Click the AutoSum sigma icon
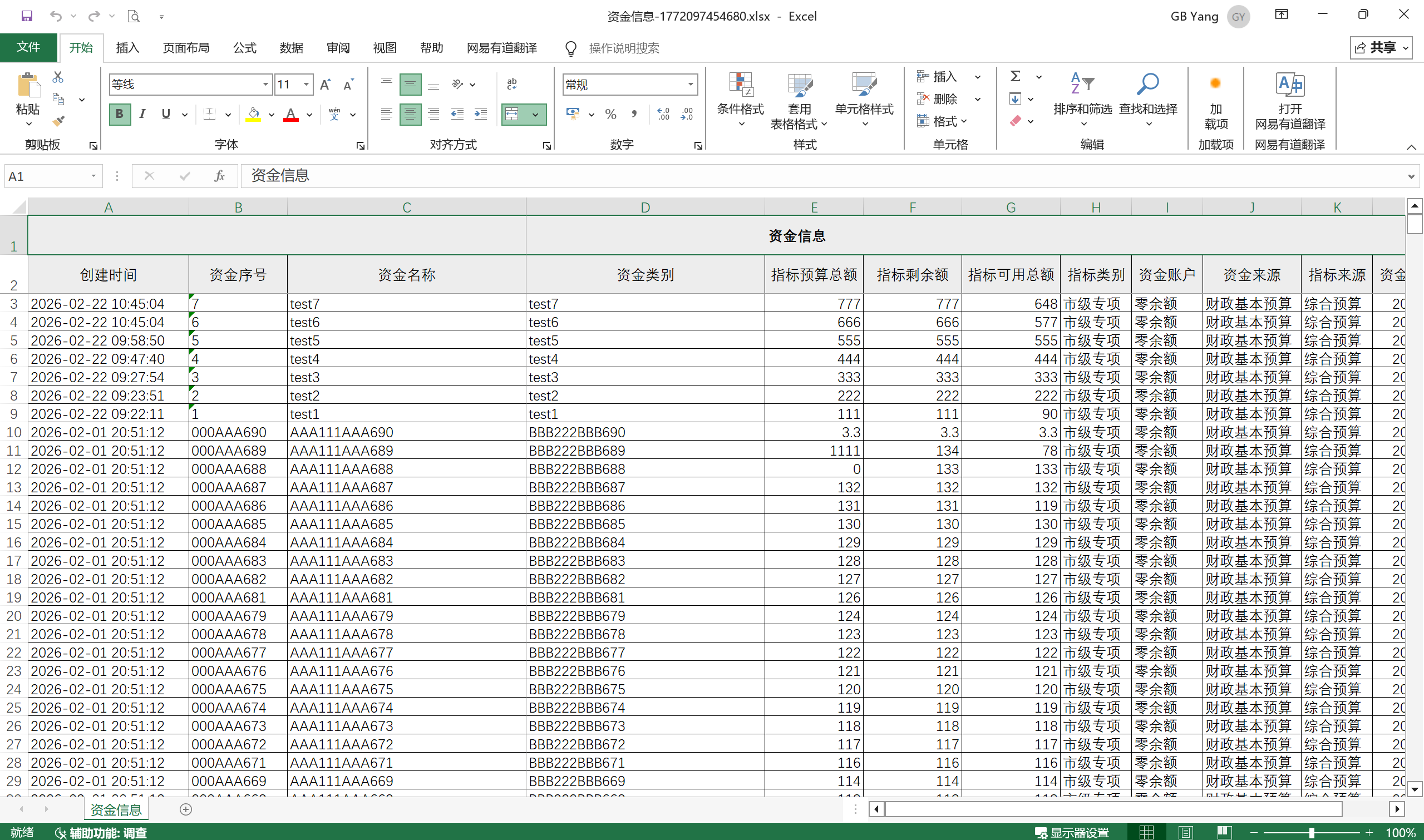Image resolution: width=1424 pixels, height=840 pixels. tap(1016, 76)
